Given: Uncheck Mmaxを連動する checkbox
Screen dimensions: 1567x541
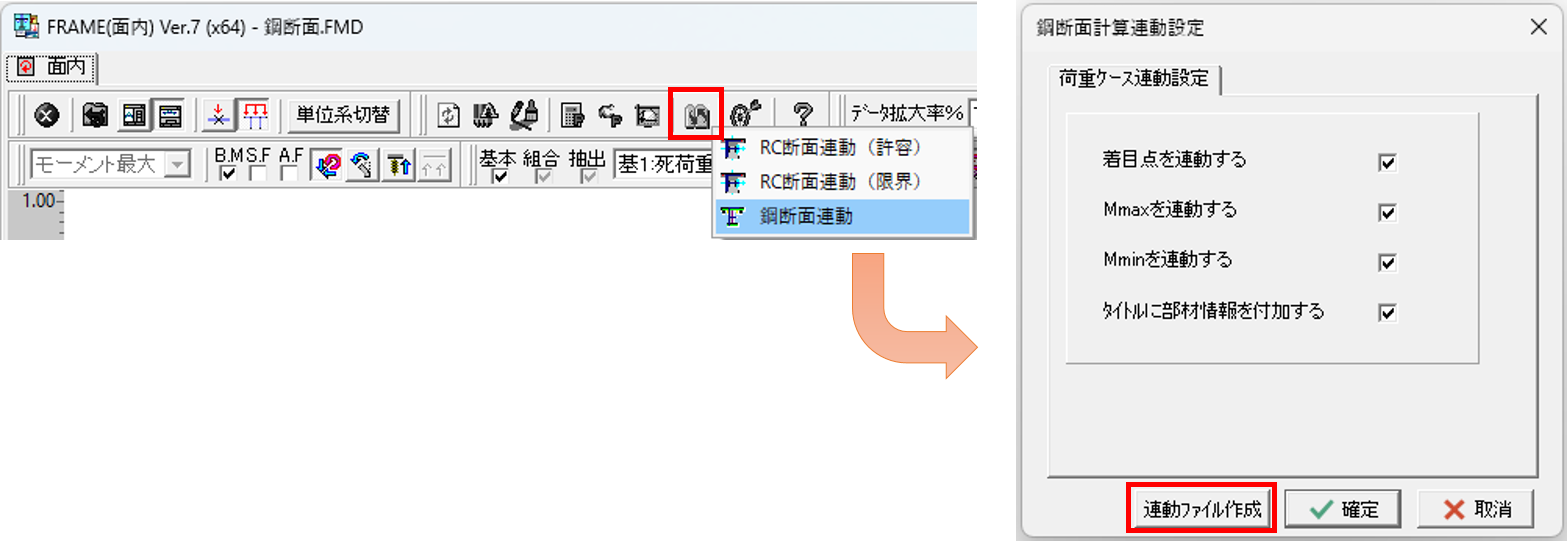Looking at the screenshot, I should [x=1387, y=212].
